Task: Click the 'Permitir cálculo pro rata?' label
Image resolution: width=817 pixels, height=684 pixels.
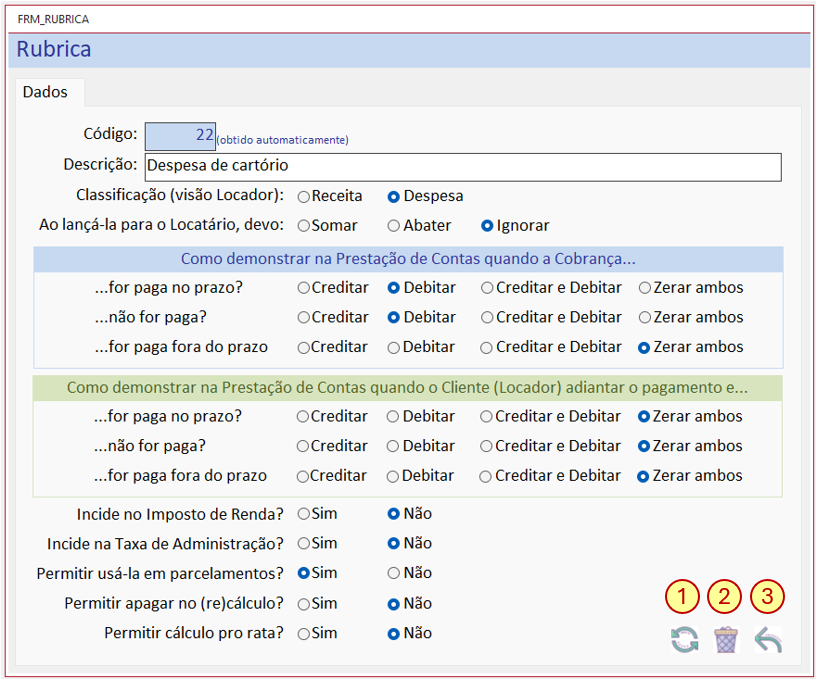Action: coord(194,633)
